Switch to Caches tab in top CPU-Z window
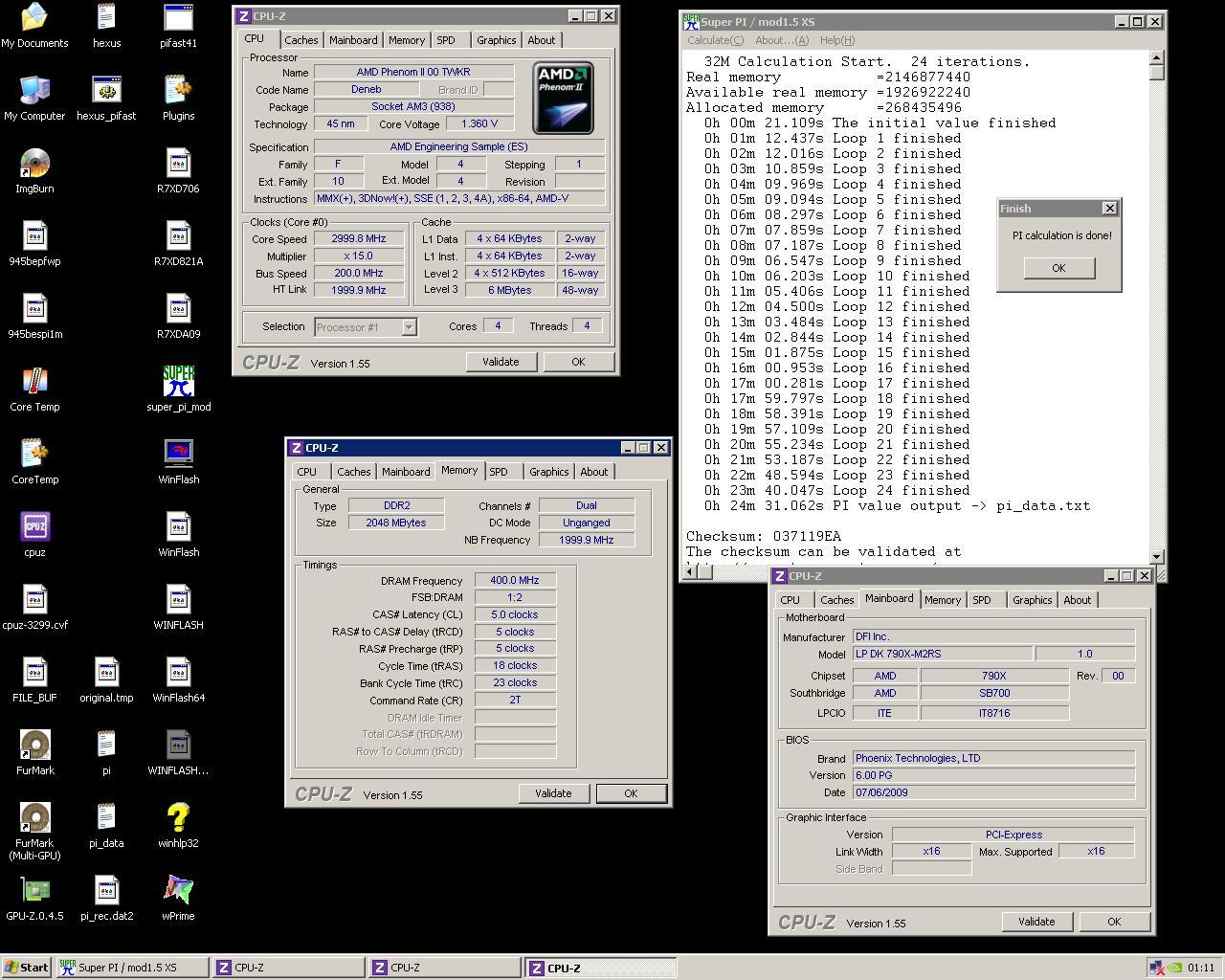Viewport: 1225px width, 980px height. (301, 40)
